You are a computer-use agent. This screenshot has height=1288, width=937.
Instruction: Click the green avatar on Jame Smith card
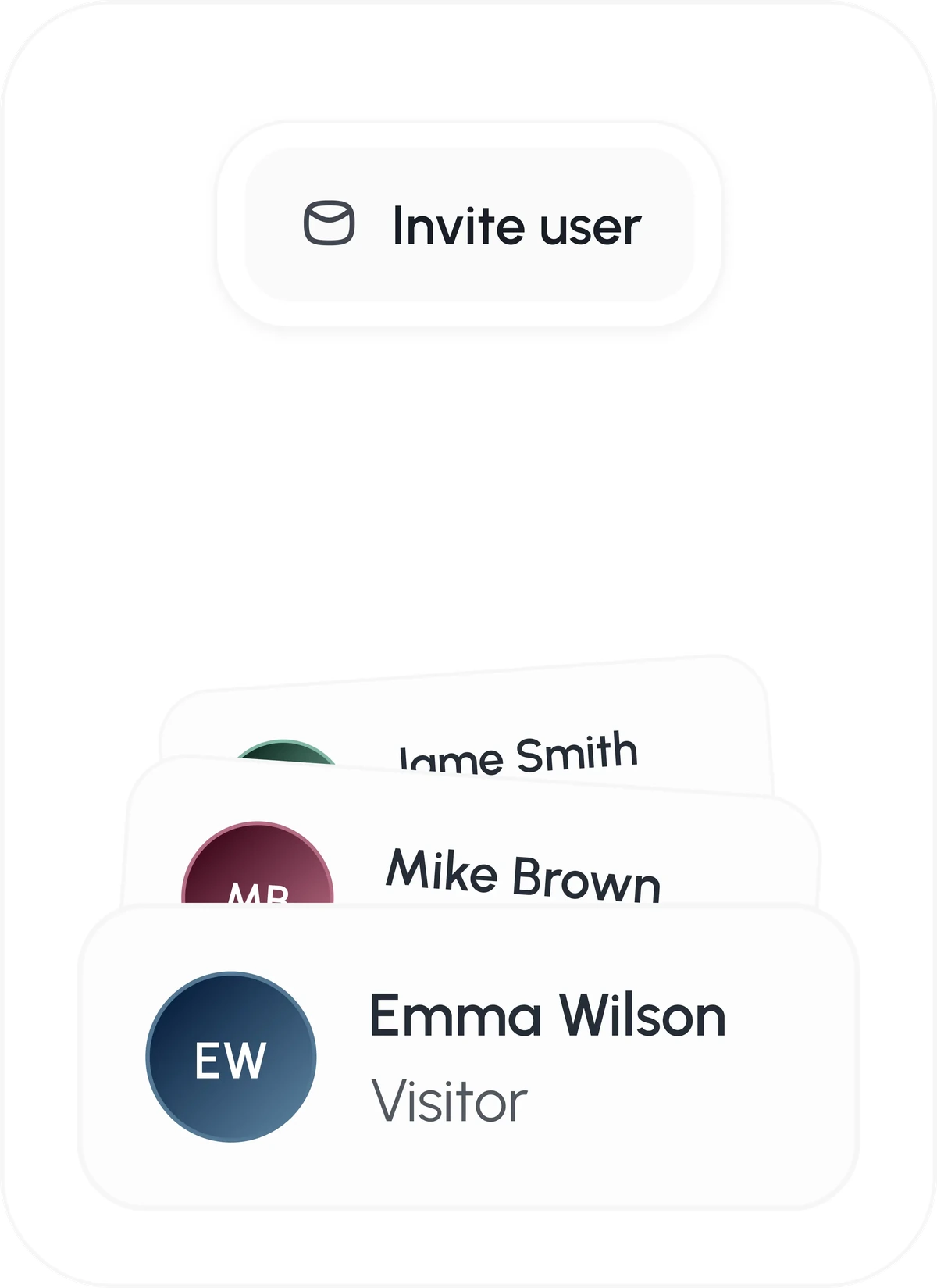pyautogui.click(x=286, y=751)
